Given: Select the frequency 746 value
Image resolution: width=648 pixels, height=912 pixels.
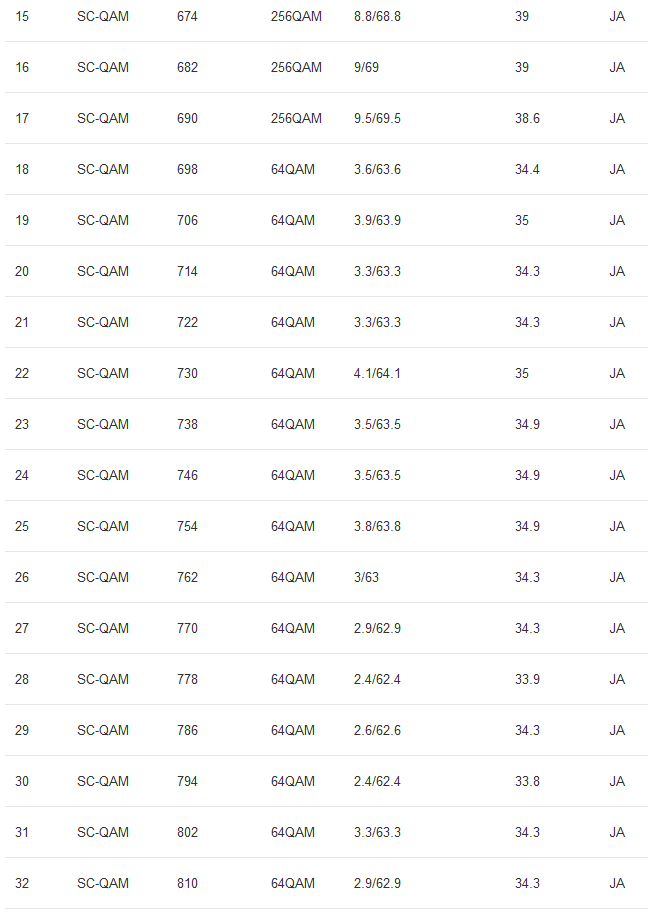Looking at the screenshot, I should click(187, 475).
